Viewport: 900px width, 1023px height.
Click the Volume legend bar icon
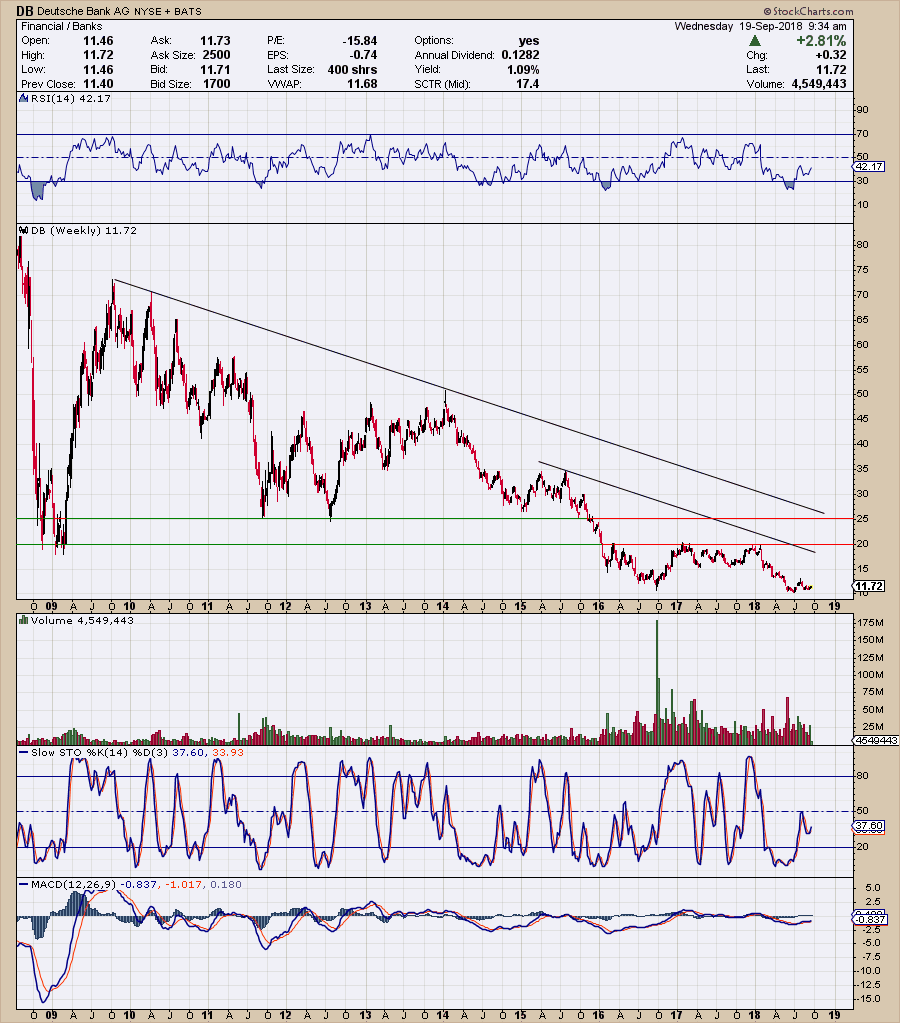point(23,620)
